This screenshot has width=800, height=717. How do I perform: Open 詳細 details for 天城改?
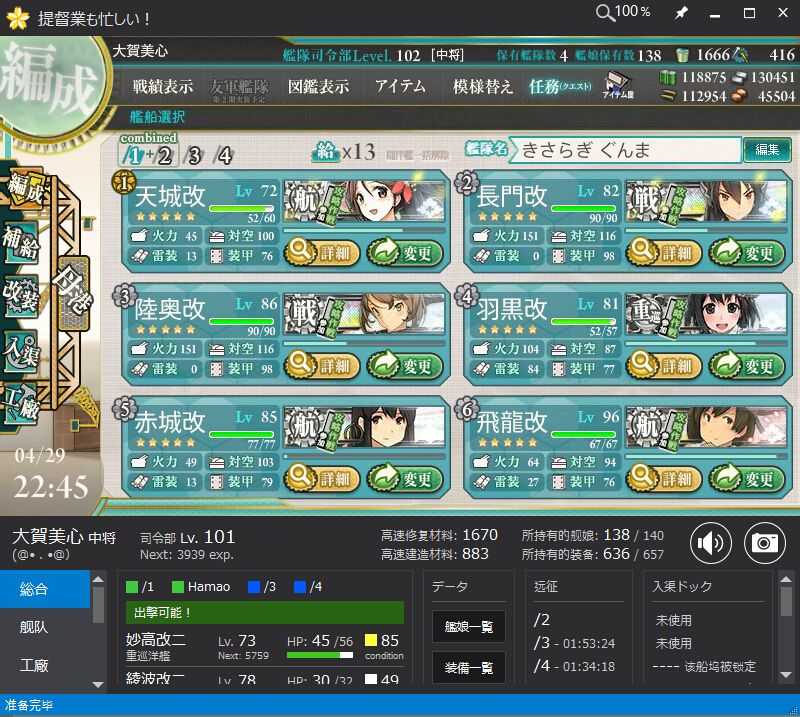click(321, 253)
